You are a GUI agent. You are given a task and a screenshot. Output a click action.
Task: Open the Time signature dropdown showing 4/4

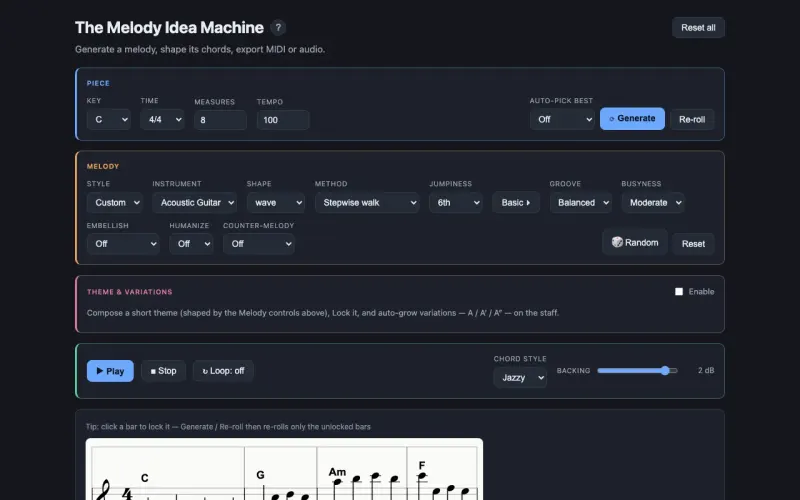pos(162,119)
